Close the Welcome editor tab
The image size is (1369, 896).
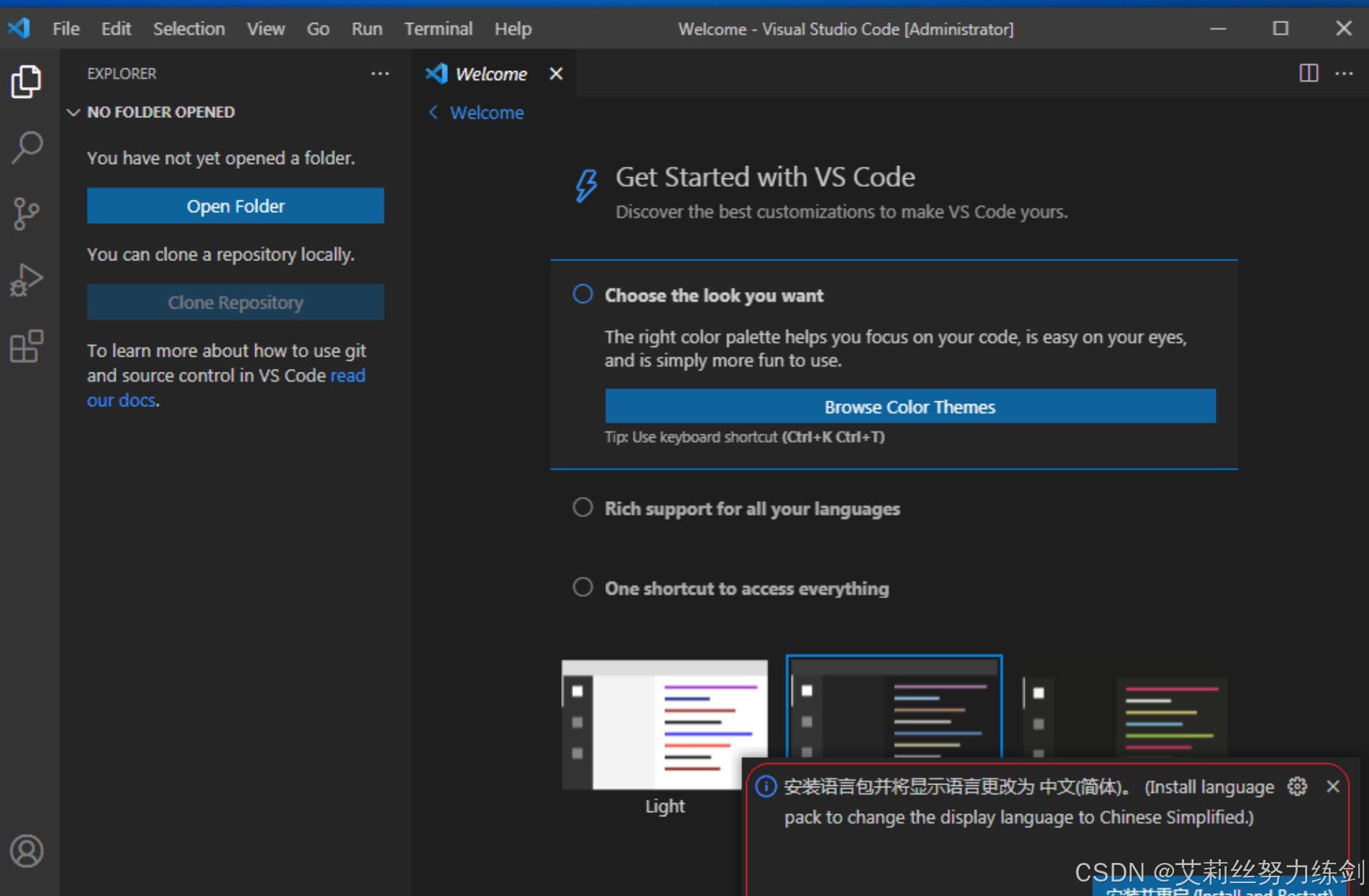point(556,73)
